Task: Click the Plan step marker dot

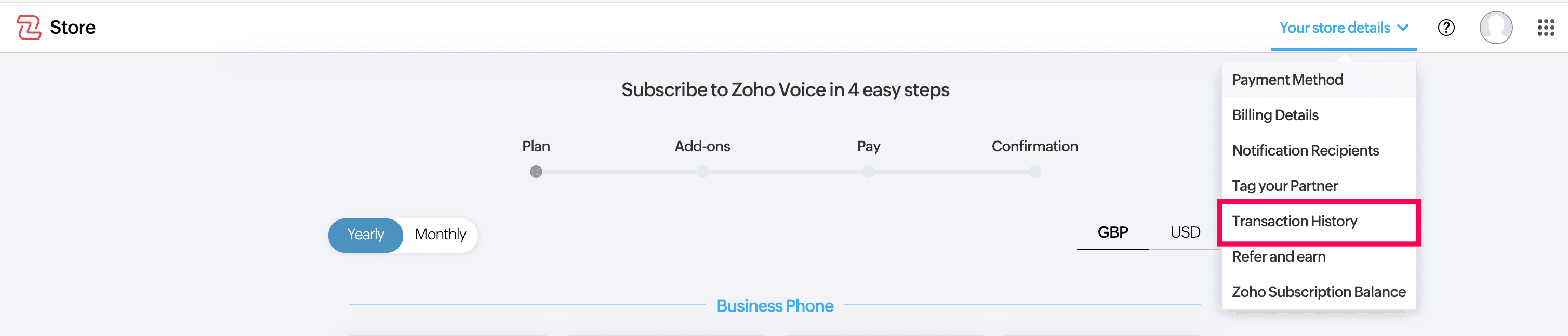Action: 536,172
